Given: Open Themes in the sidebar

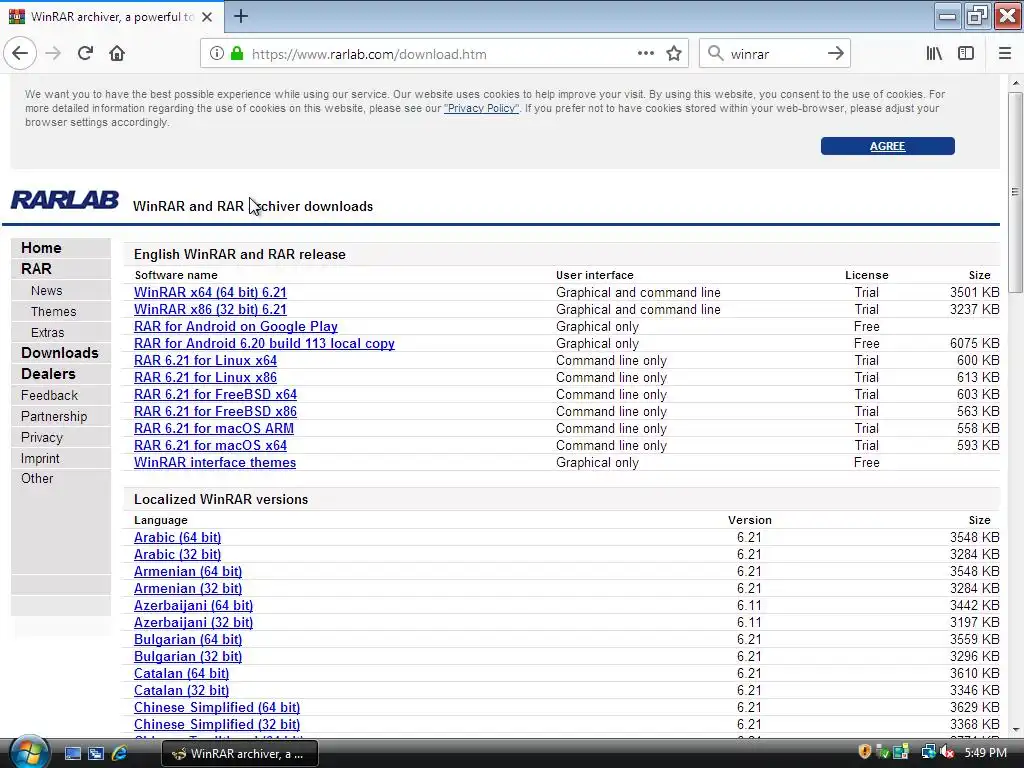Looking at the screenshot, I should (54, 312).
